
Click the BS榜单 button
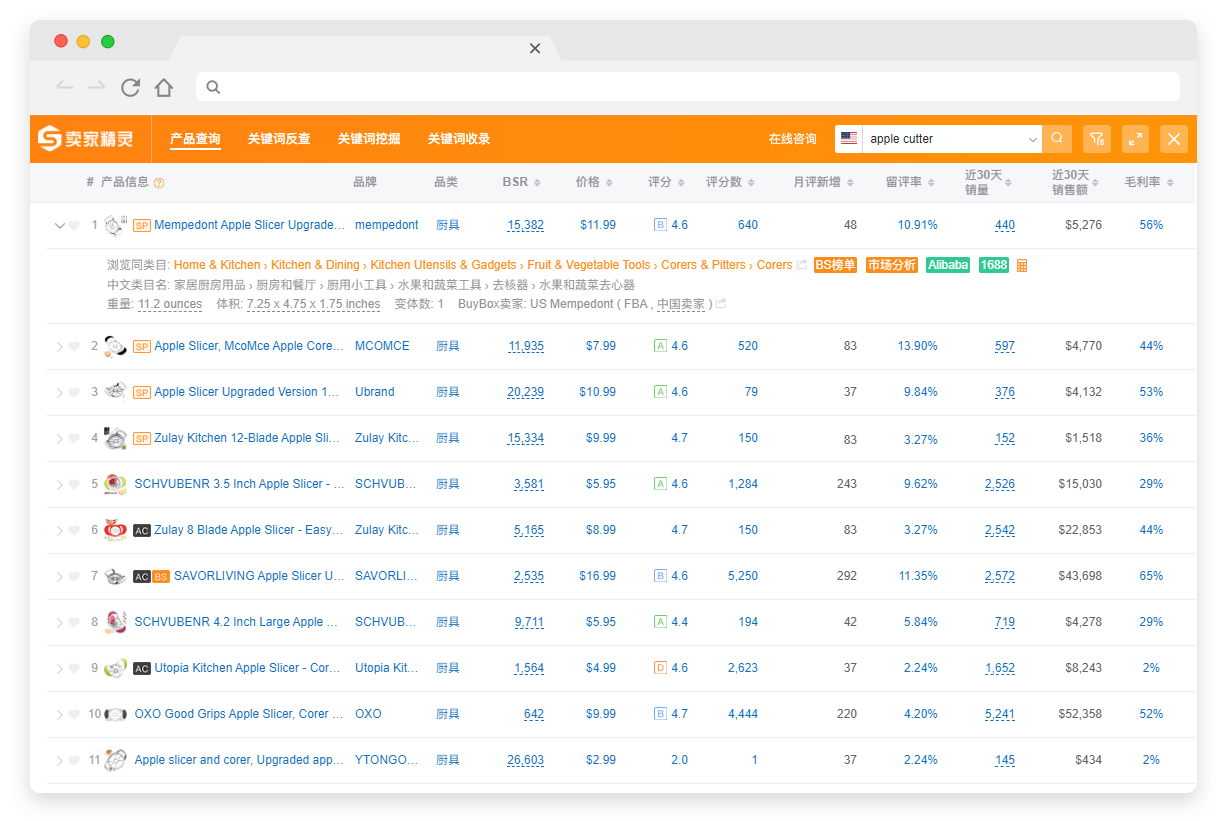835,265
